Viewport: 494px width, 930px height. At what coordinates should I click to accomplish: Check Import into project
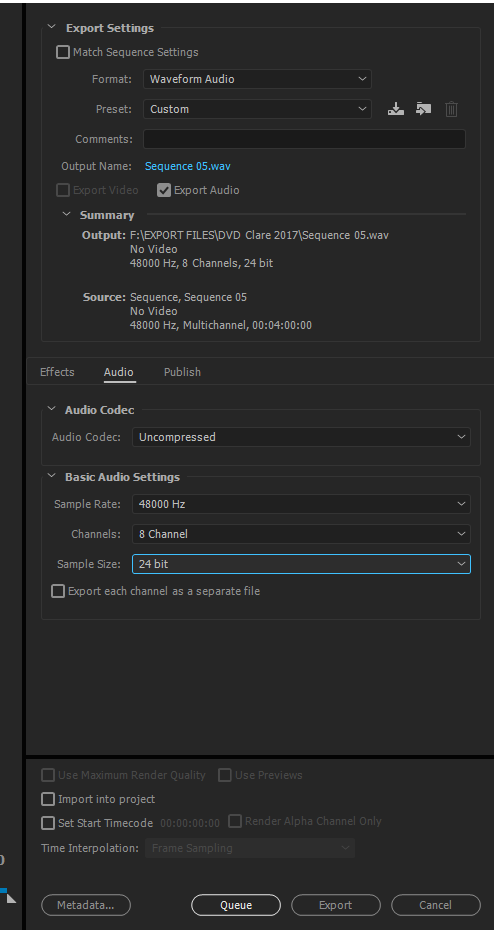(x=47, y=800)
